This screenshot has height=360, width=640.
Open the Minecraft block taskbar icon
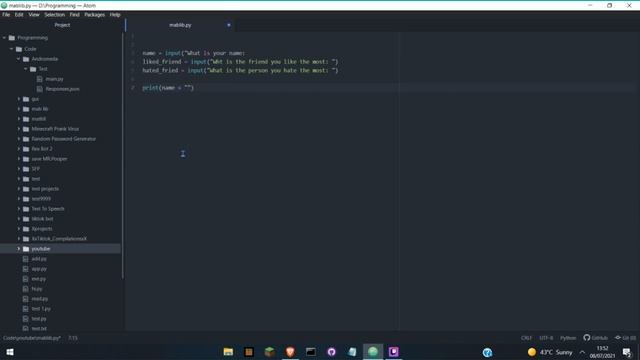(x=269, y=352)
